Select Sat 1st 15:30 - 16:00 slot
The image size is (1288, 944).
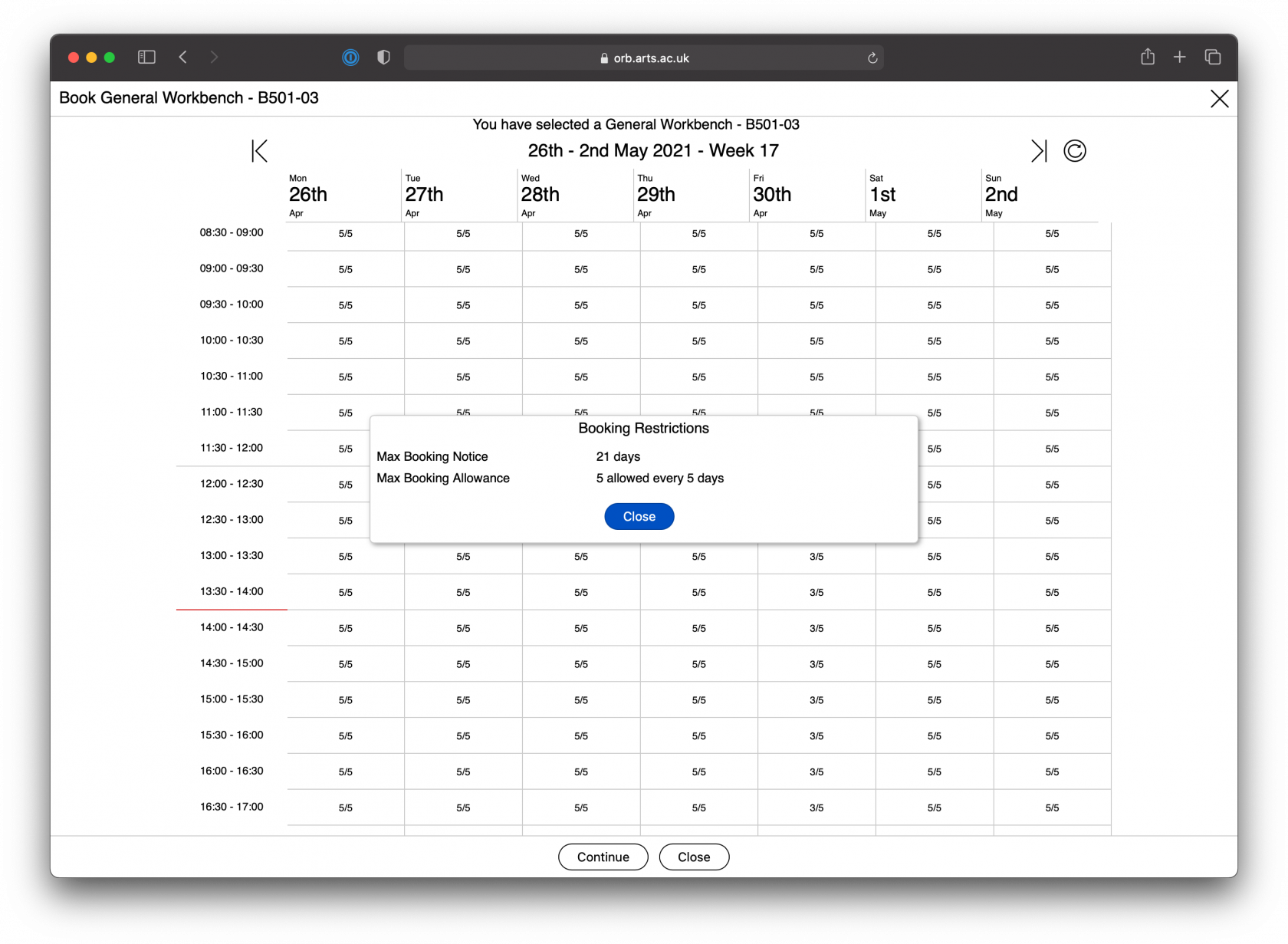click(935, 736)
